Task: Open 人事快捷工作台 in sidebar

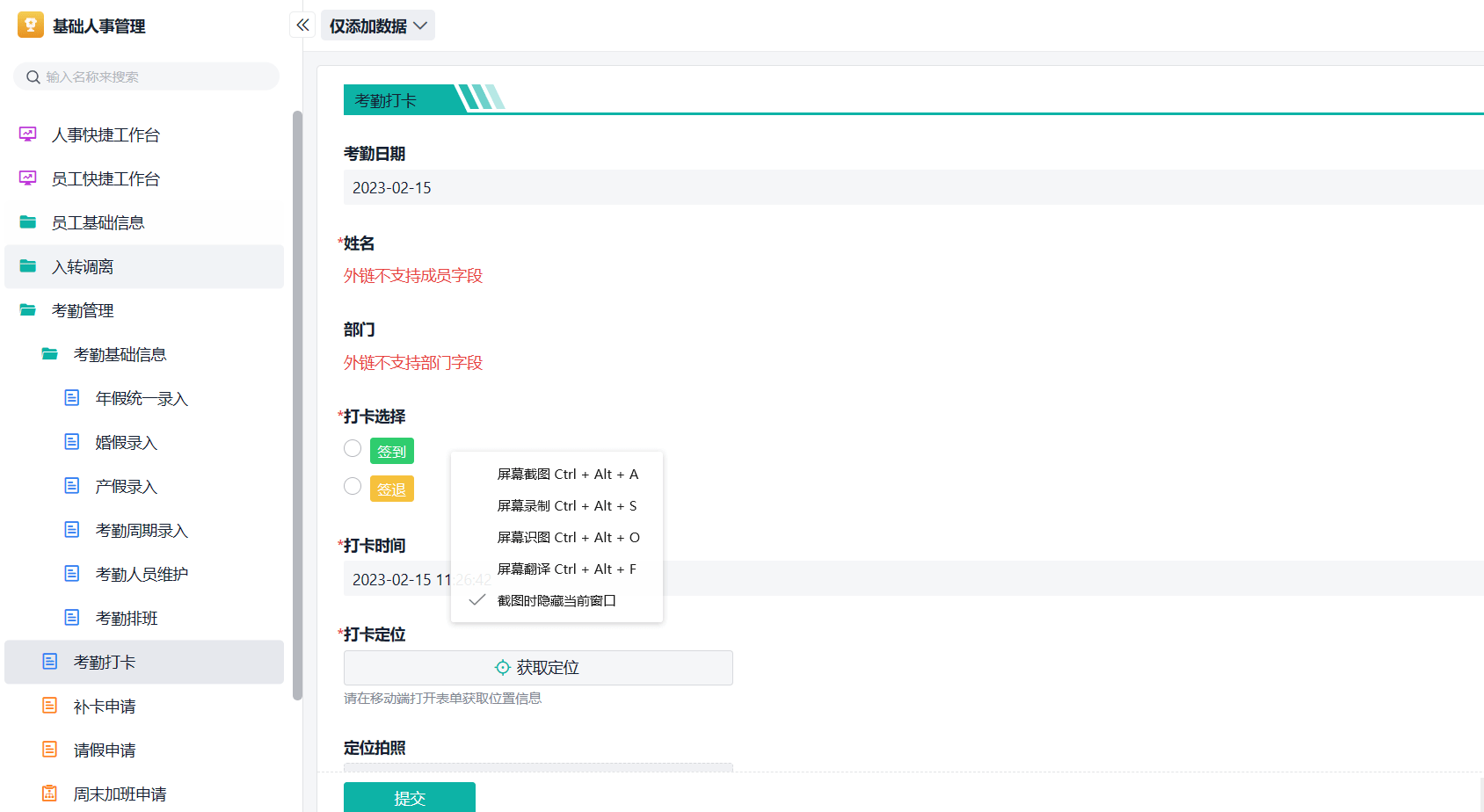Action: click(x=144, y=134)
